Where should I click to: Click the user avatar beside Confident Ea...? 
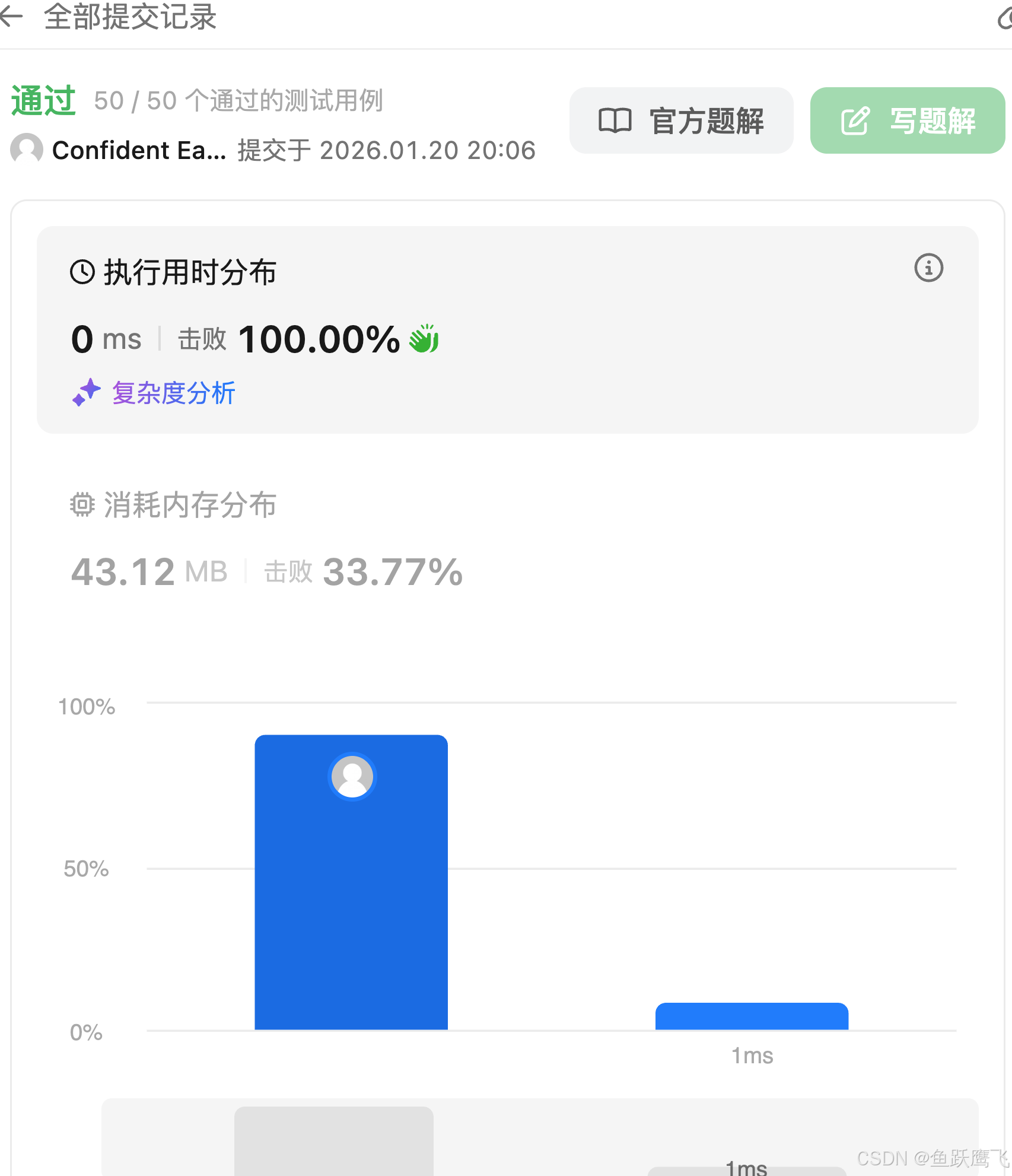pos(27,149)
